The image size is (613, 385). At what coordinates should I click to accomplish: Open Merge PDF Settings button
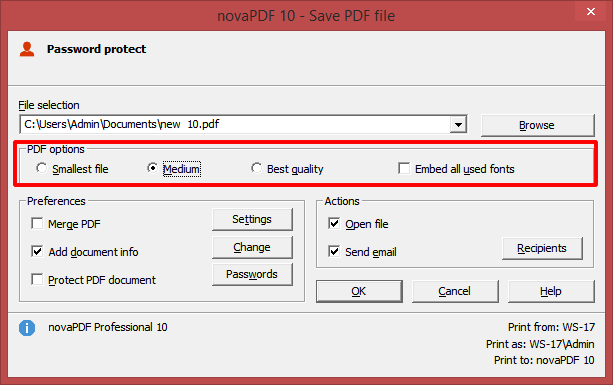tap(252, 219)
